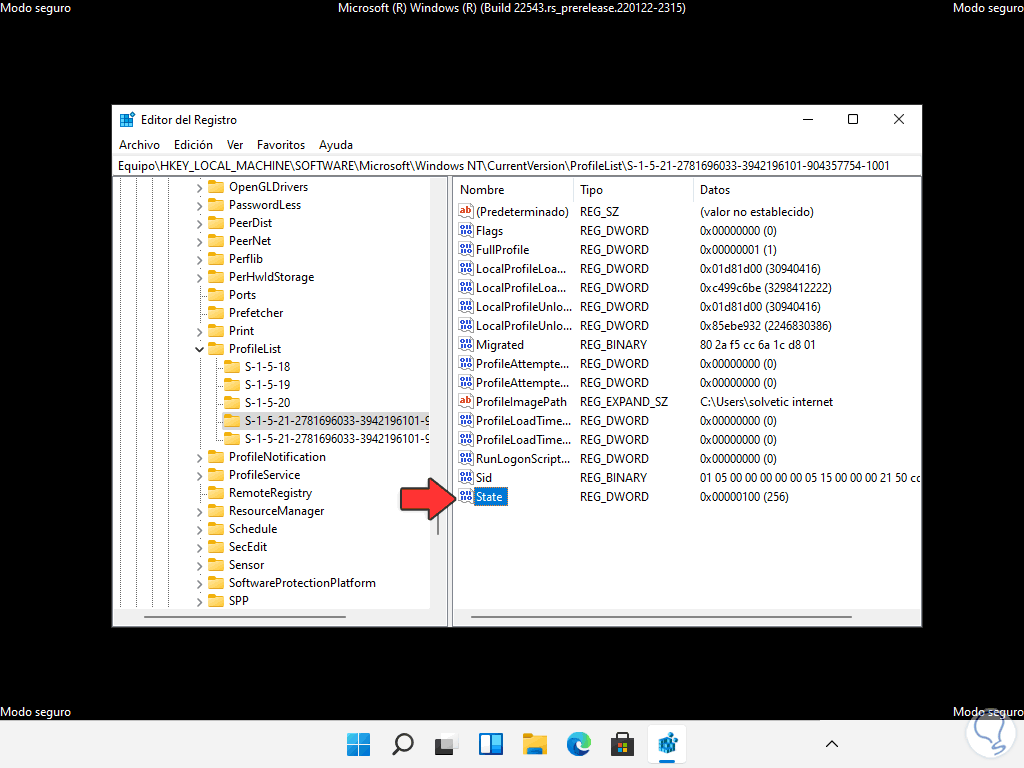1024x768 pixels.
Task: Show hidden tray icons chevron
Action: [x=832, y=744]
